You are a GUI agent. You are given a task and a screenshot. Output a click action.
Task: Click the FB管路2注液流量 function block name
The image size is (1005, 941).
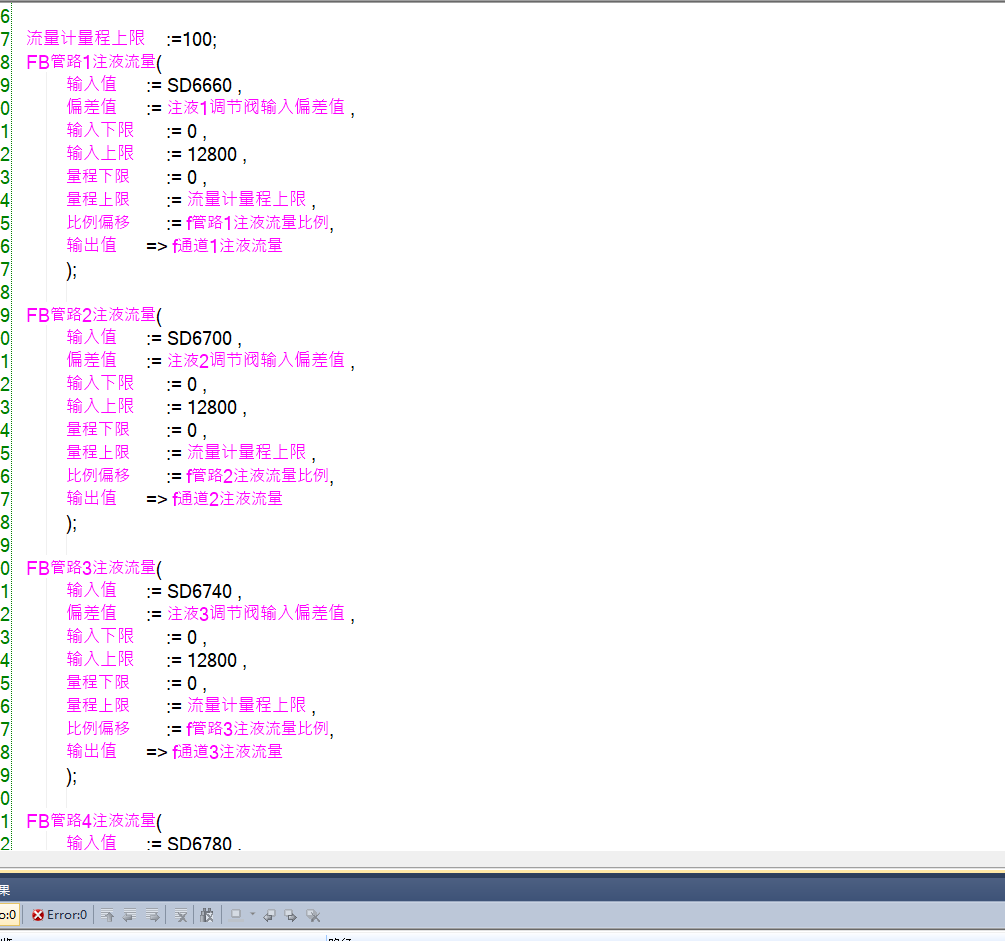pos(91,315)
